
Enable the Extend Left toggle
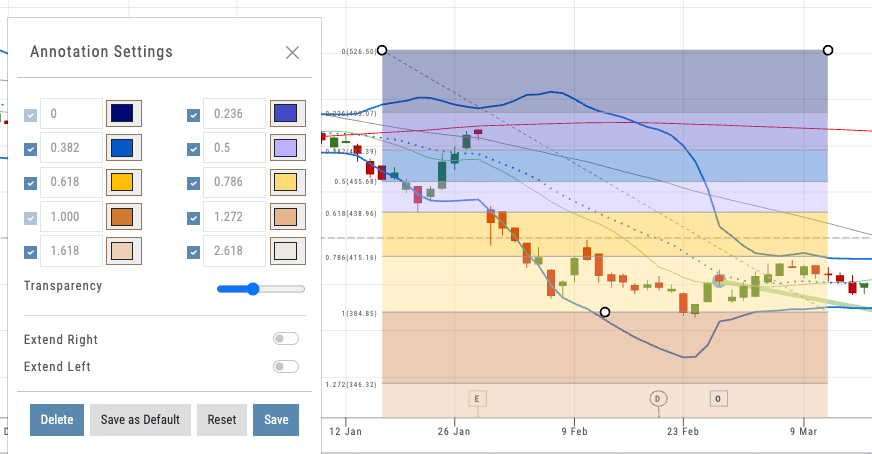[x=285, y=367]
